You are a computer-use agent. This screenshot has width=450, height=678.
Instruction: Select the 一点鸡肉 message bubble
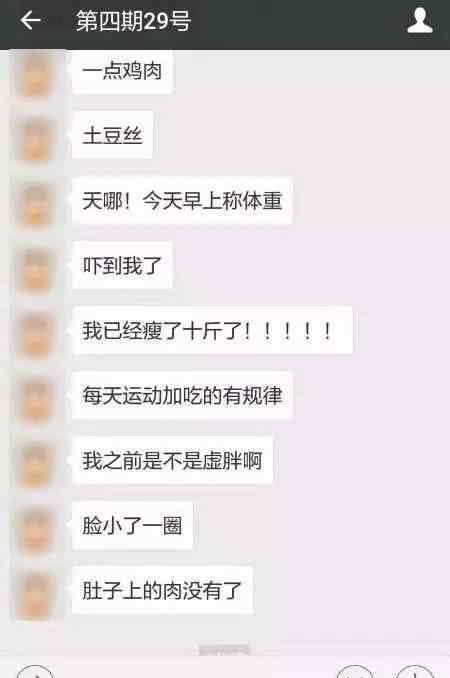point(123,71)
